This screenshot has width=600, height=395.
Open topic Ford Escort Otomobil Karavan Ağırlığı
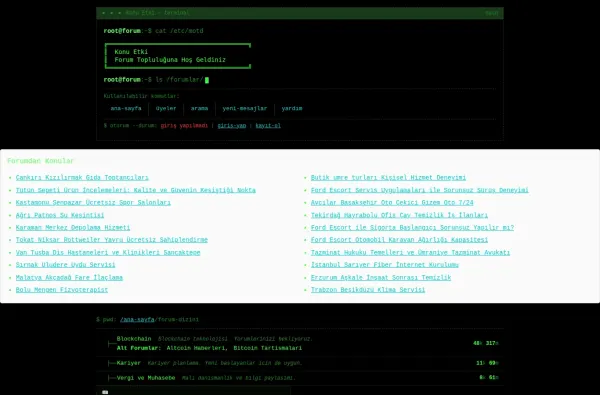[399, 240]
